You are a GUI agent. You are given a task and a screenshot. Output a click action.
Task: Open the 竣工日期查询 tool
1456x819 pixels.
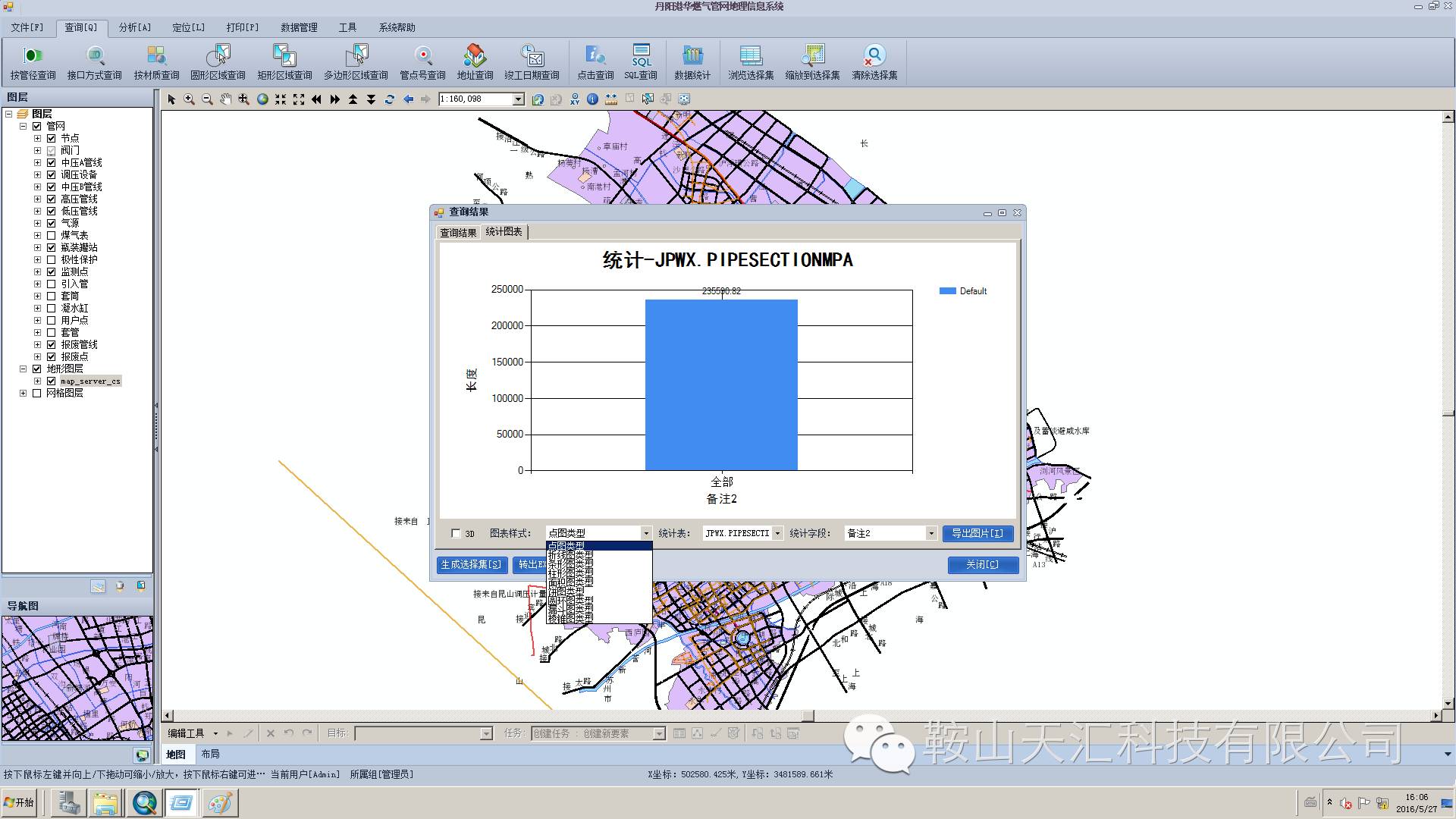pyautogui.click(x=532, y=62)
